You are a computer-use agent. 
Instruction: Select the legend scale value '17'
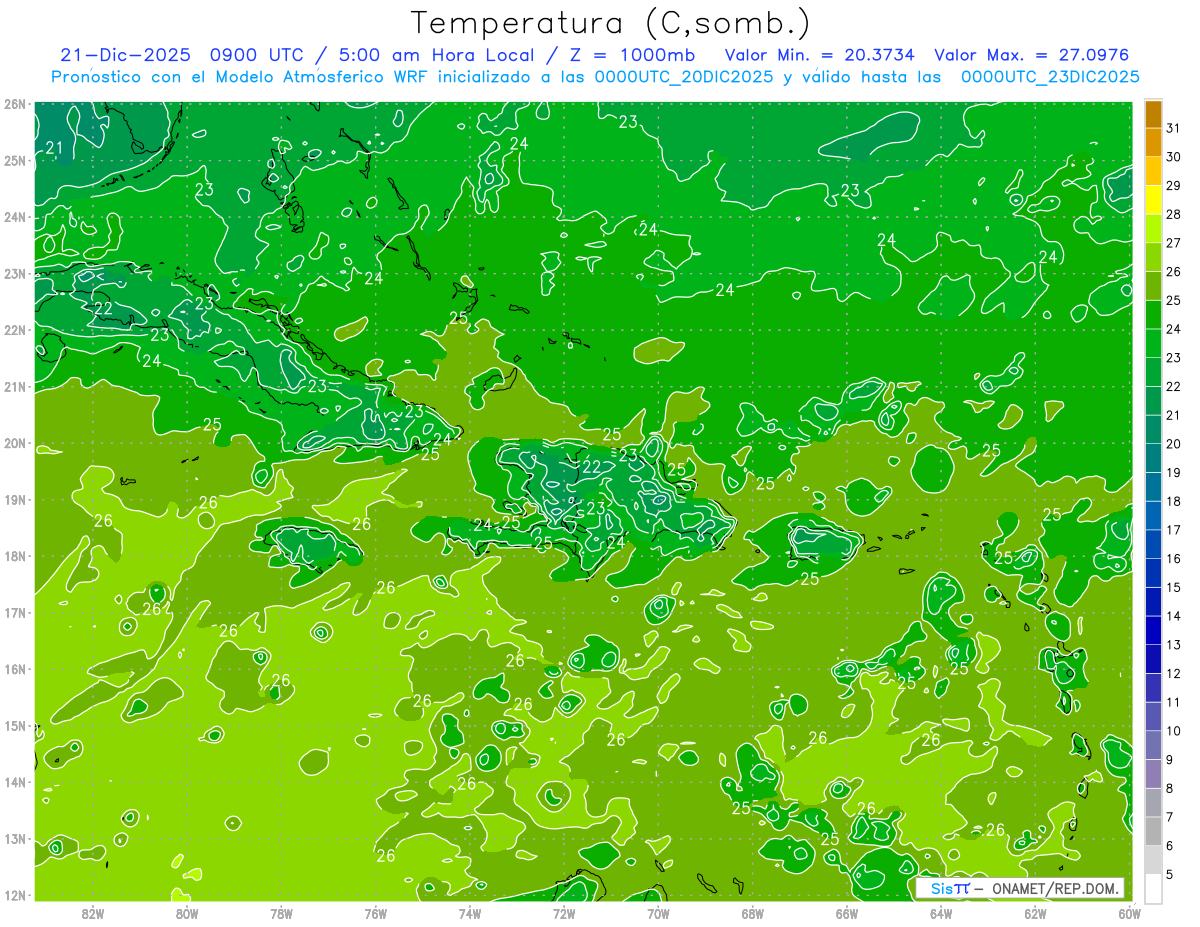[x=1173, y=530]
